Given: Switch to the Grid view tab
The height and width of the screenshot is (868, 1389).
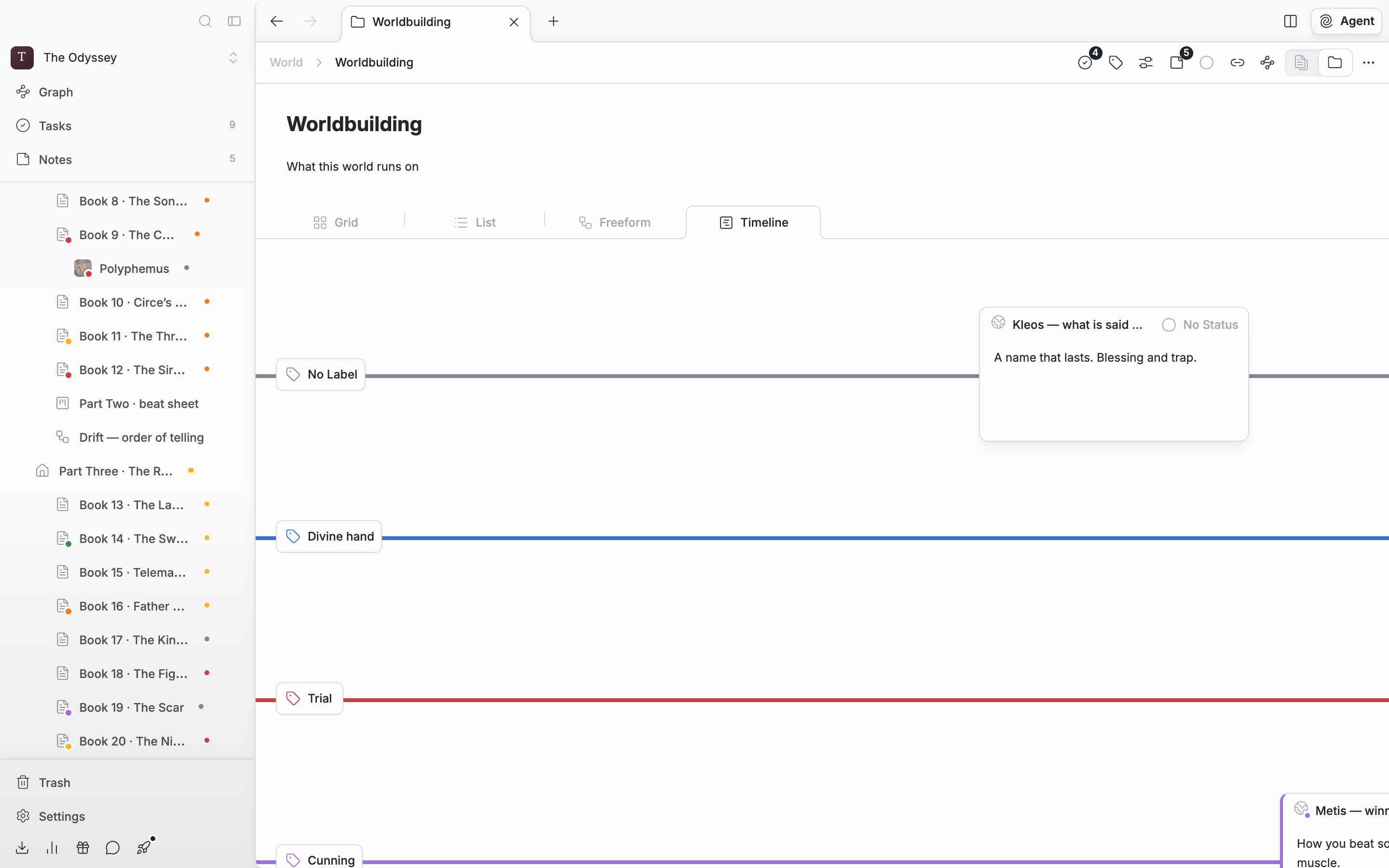Looking at the screenshot, I should click(x=336, y=222).
